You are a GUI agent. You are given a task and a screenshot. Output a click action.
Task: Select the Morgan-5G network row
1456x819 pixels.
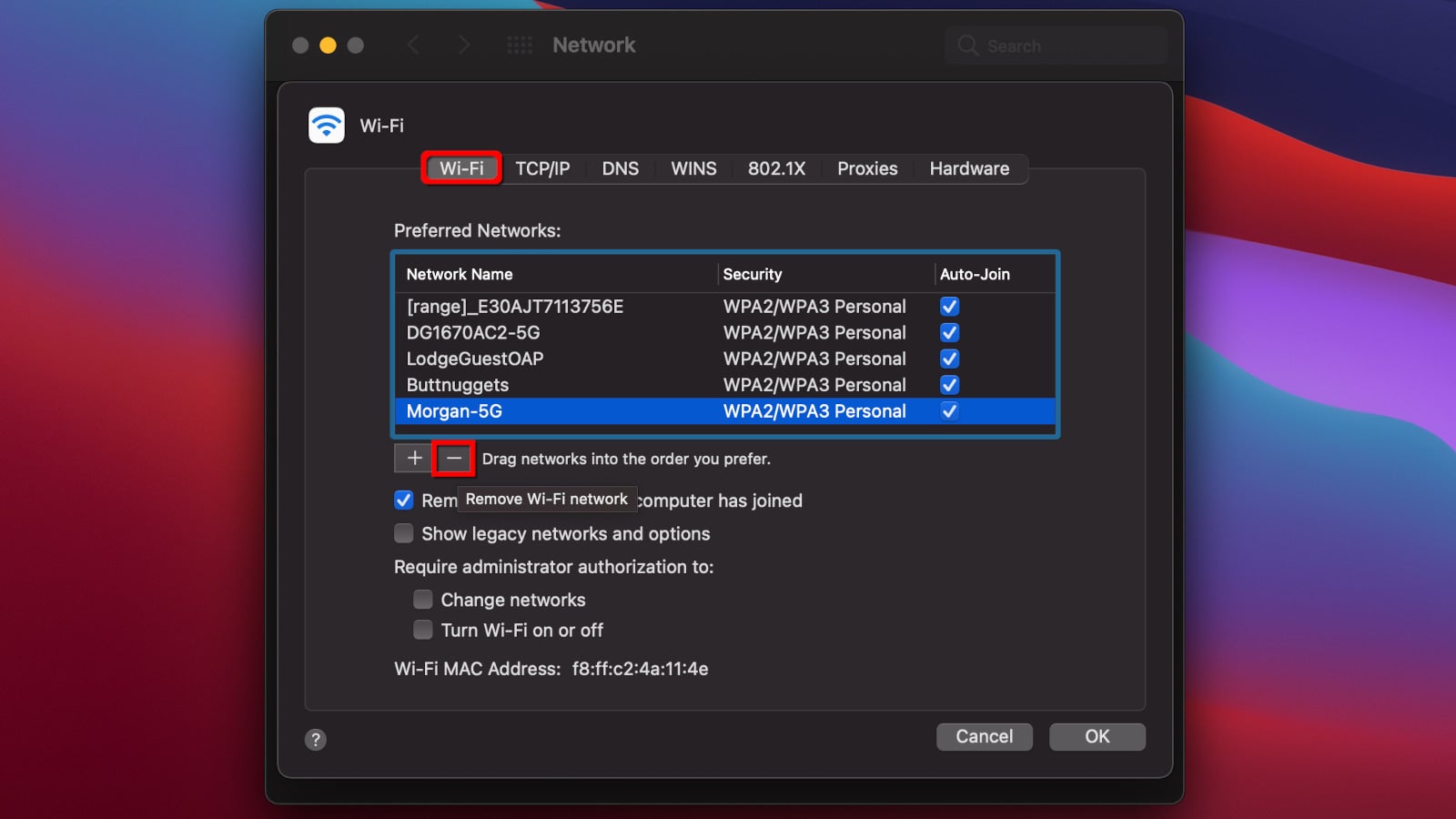pos(725,410)
